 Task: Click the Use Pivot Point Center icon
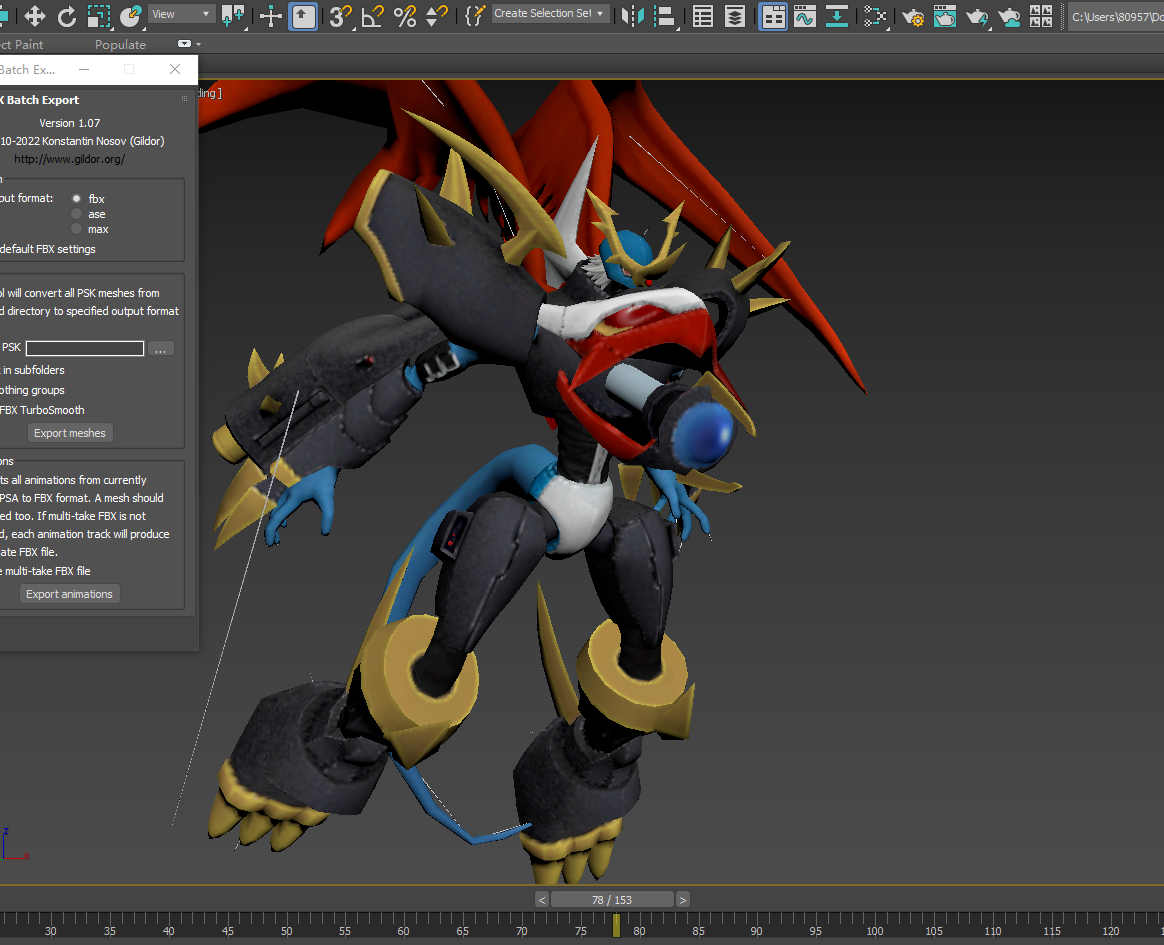pos(233,16)
